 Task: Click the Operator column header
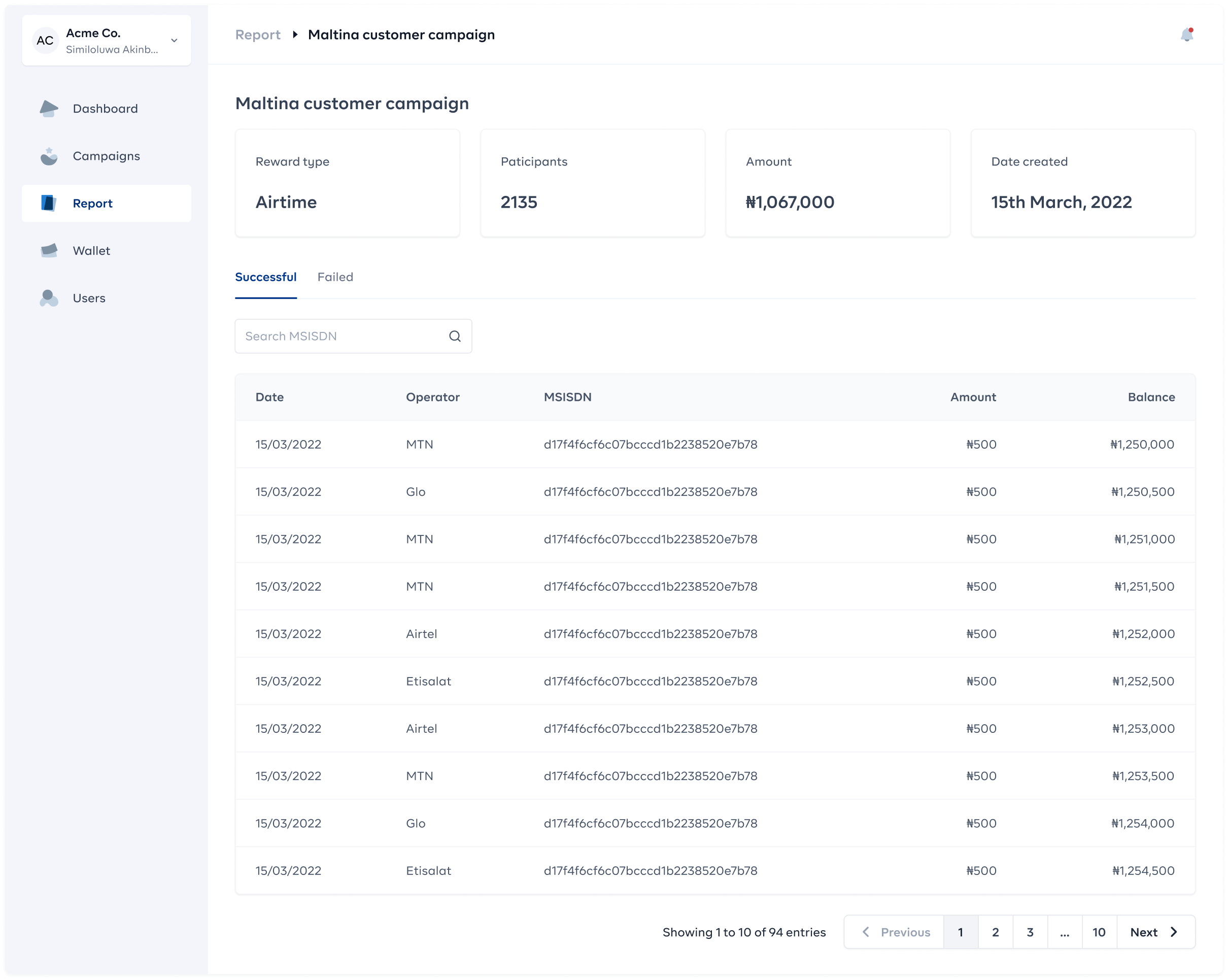click(433, 397)
